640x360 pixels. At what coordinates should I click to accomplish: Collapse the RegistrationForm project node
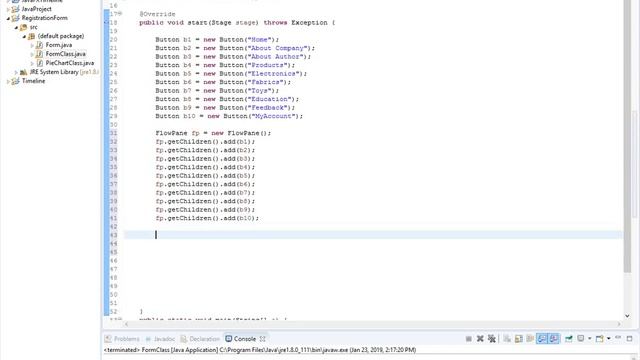(8, 18)
